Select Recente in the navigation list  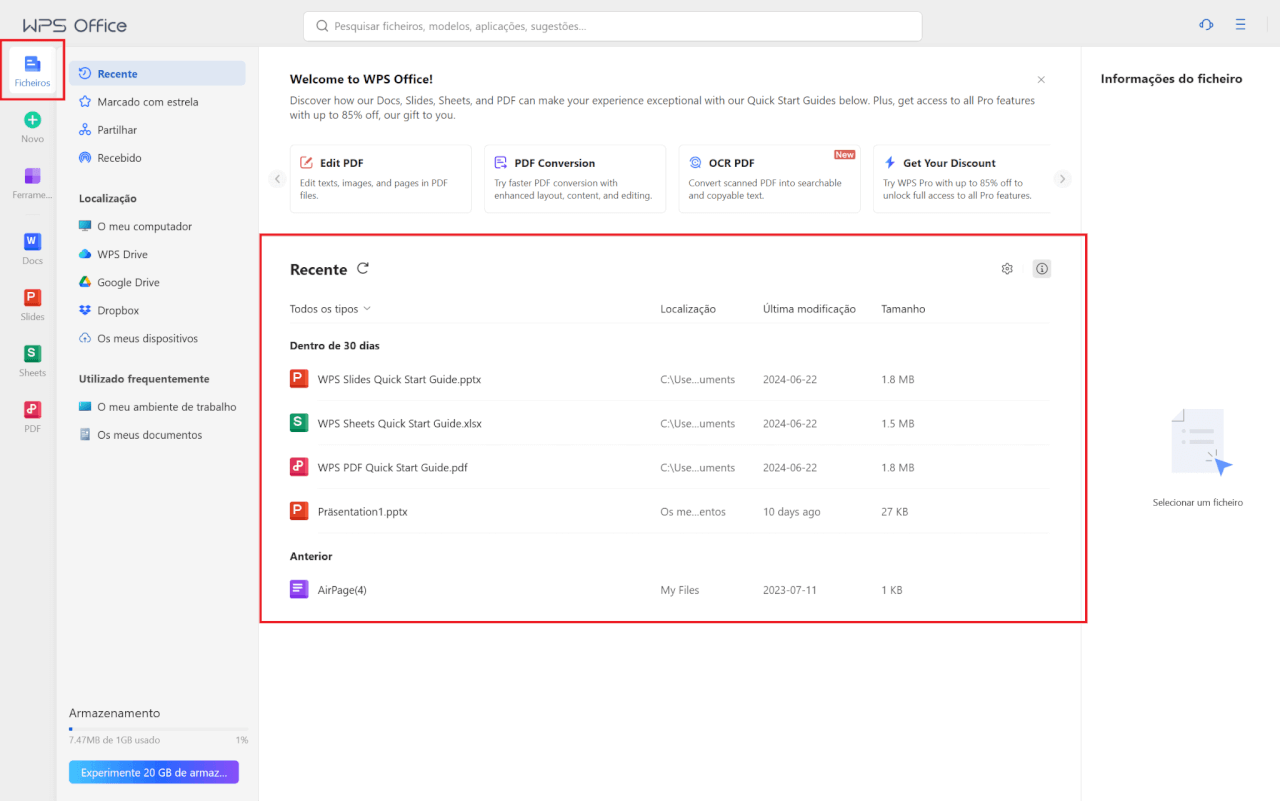click(x=157, y=73)
